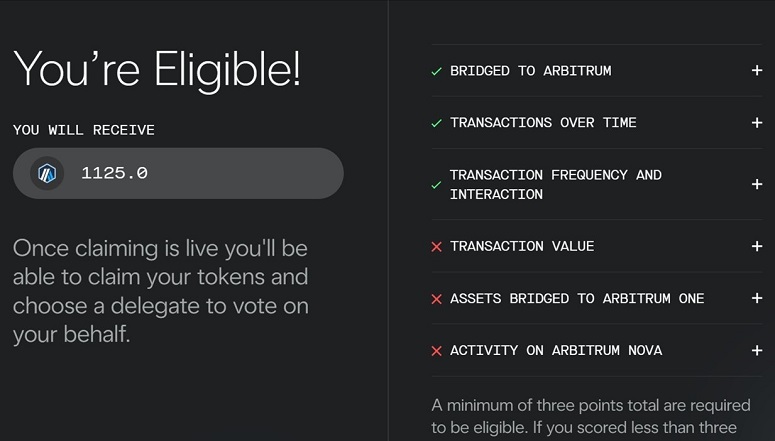
Task: Click the green check beside Transactions Over Time
Action: (x=436, y=123)
